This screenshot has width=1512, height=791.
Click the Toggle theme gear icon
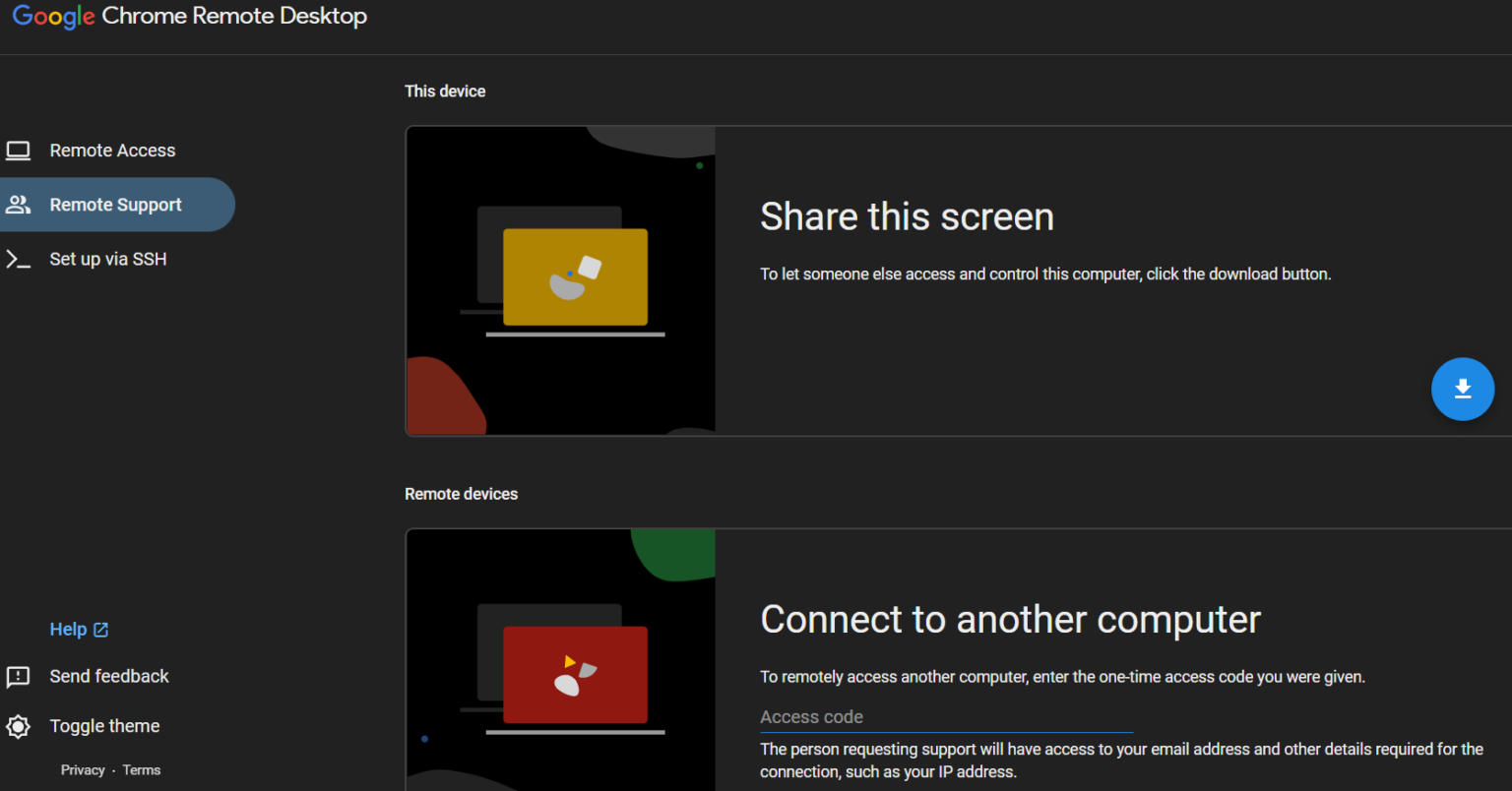click(18, 726)
